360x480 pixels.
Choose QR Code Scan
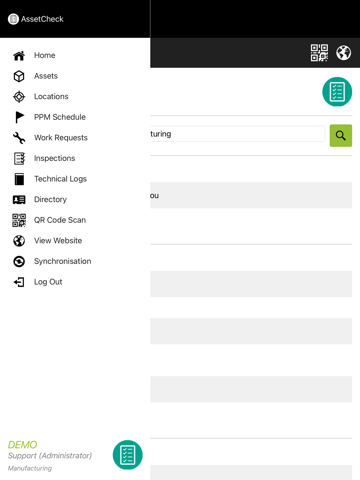pos(60,220)
